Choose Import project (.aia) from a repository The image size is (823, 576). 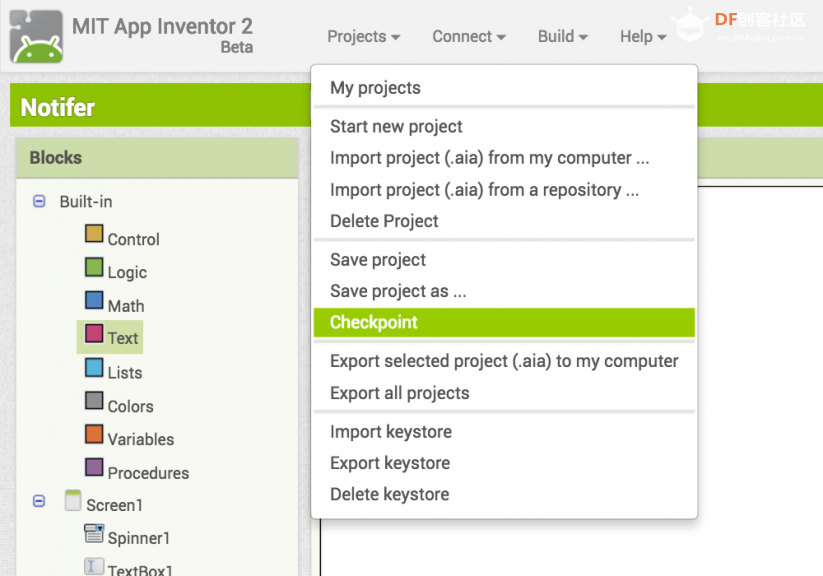pyautogui.click(x=504, y=190)
